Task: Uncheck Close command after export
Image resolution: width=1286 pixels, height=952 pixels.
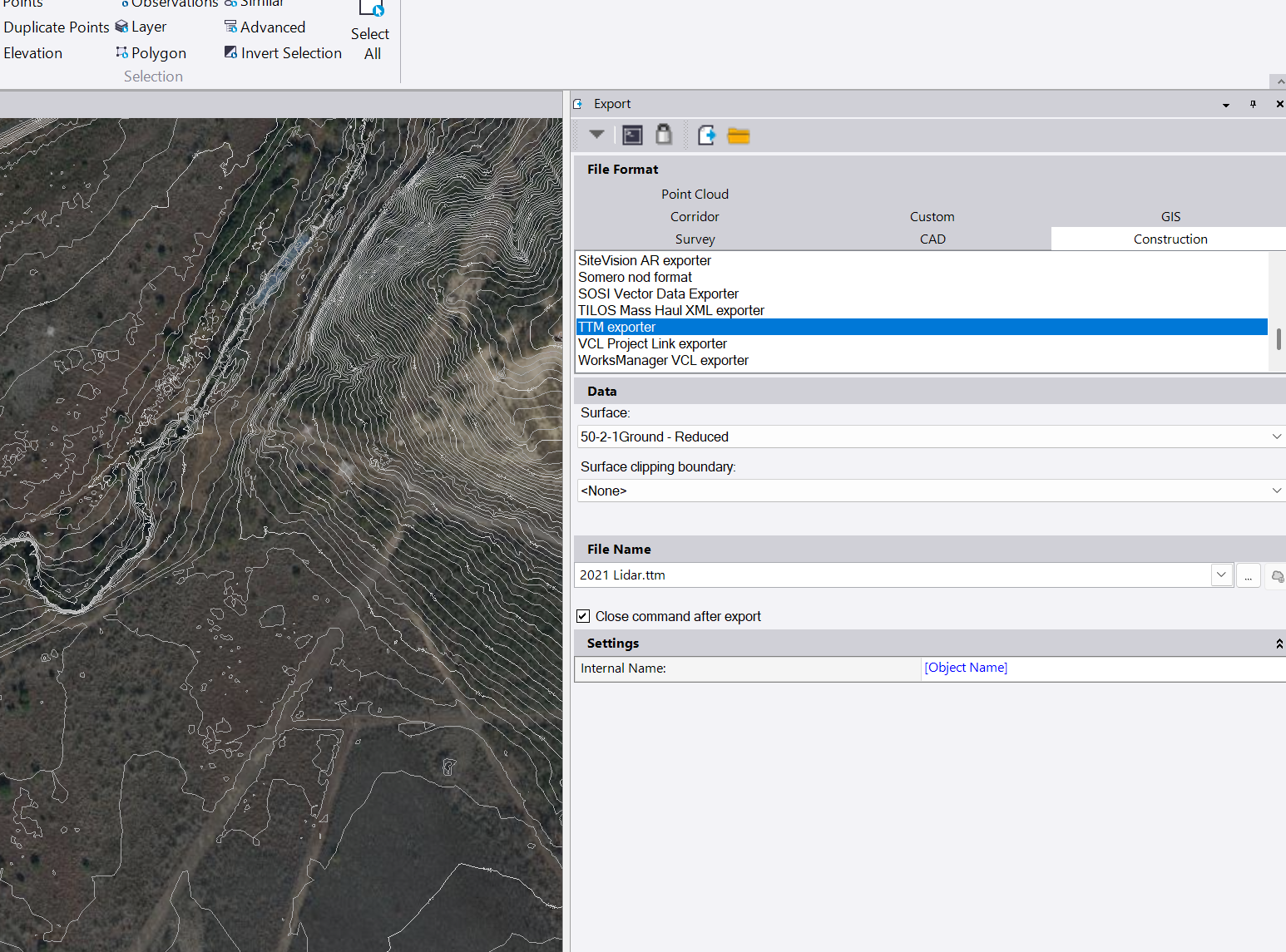Action: [583, 616]
